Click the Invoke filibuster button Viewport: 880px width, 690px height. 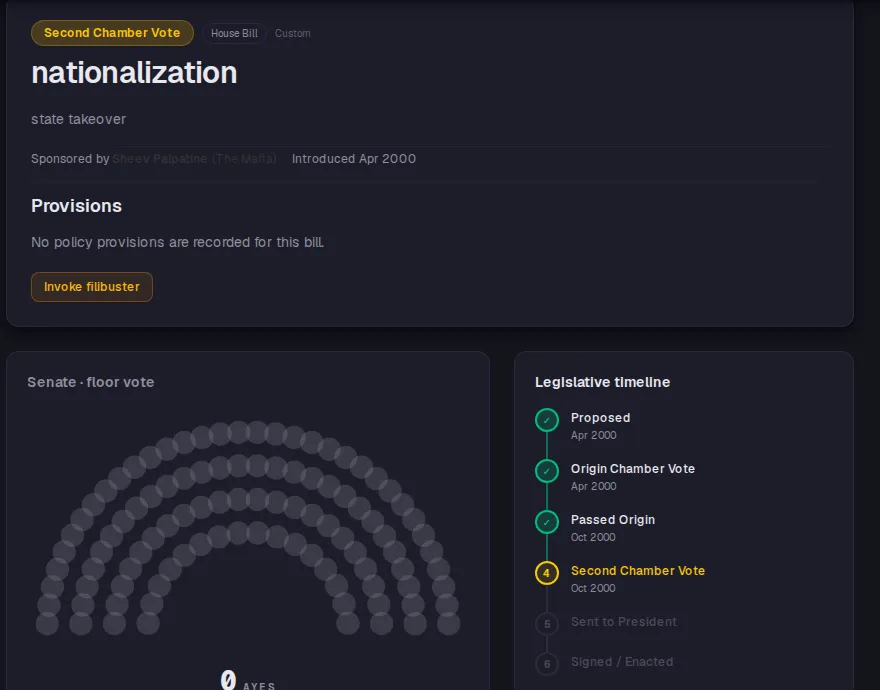[x=91, y=287]
